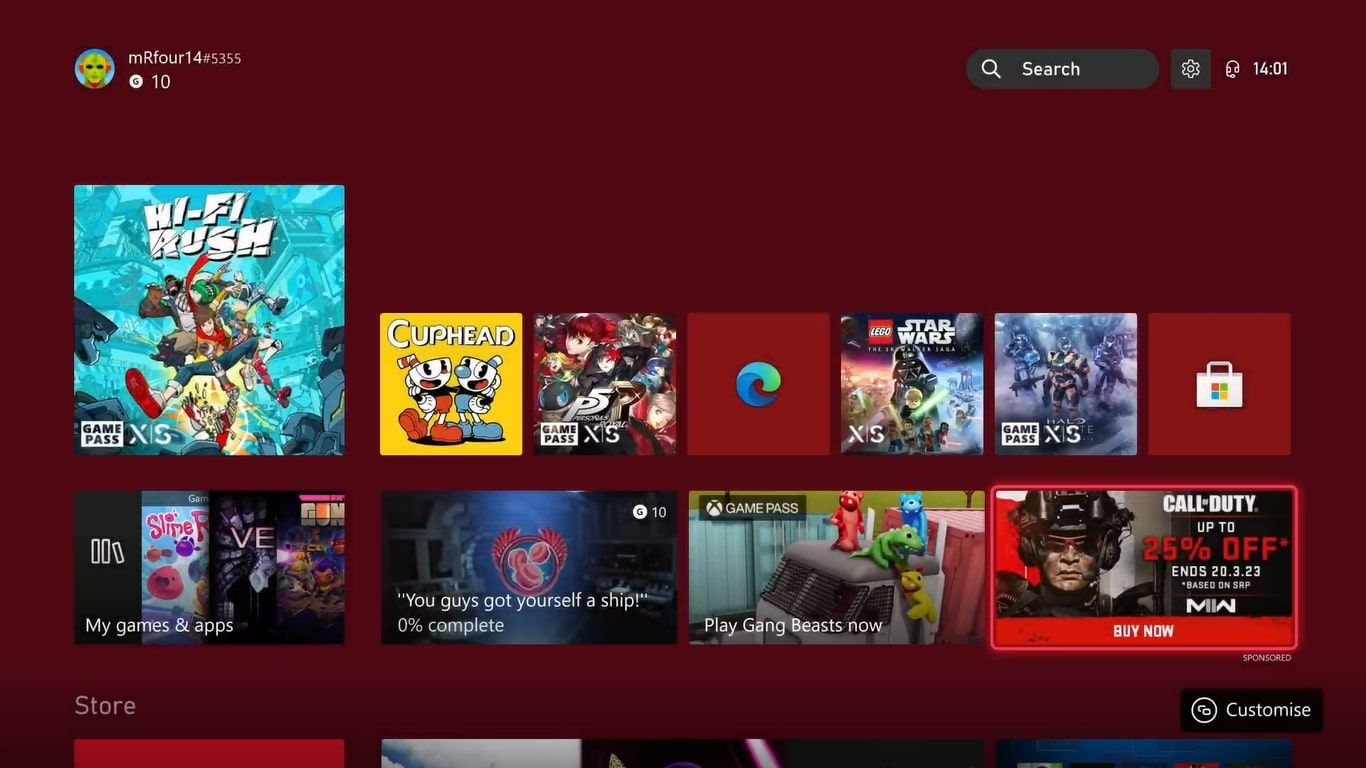Click the gamerscore 10 badge on achievement tile
Viewport: 1366px width, 768px height.
pyautogui.click(x=650, y=512)
